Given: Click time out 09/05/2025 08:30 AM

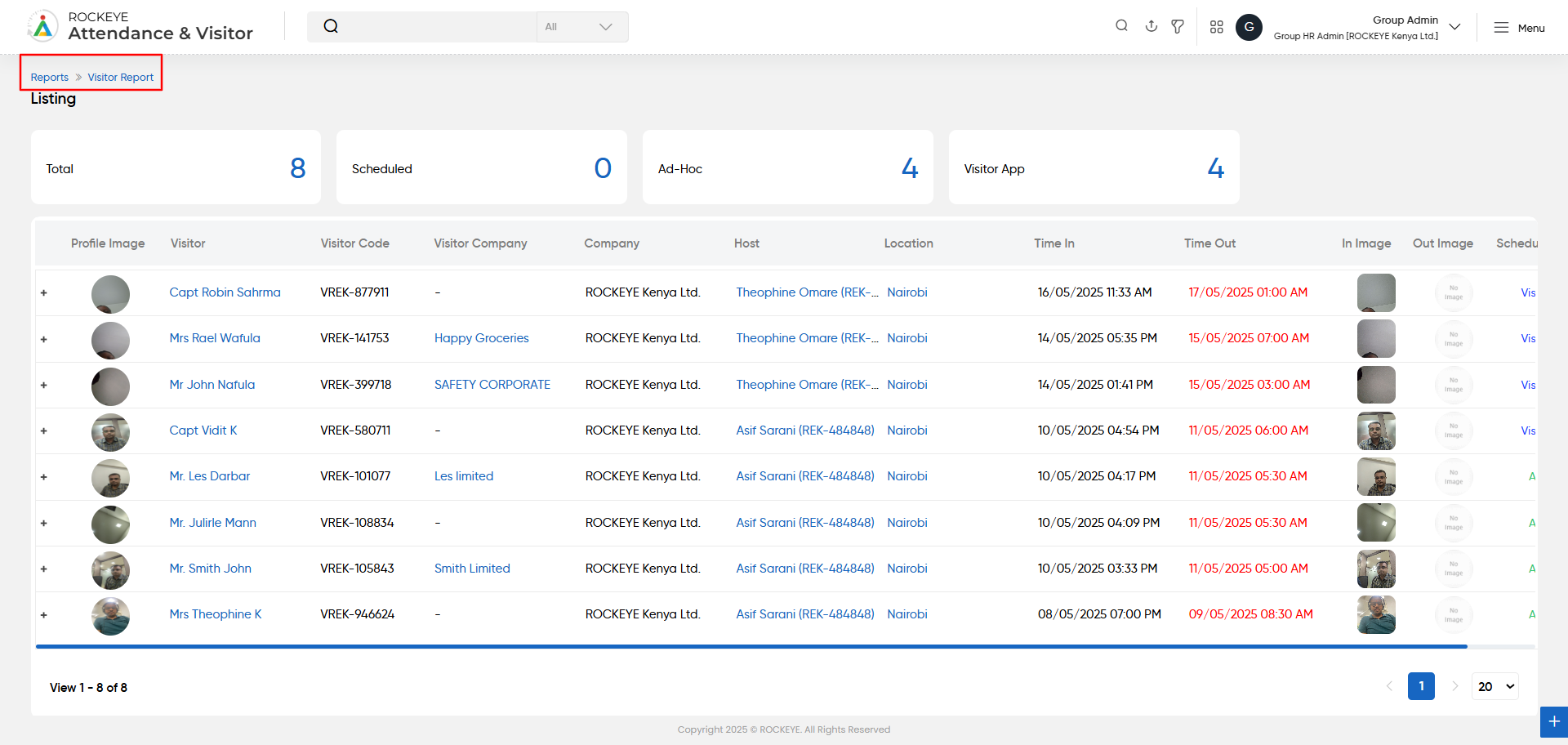Looking at the screenshot, I should pyautogui.click(x=1250, y=614).
